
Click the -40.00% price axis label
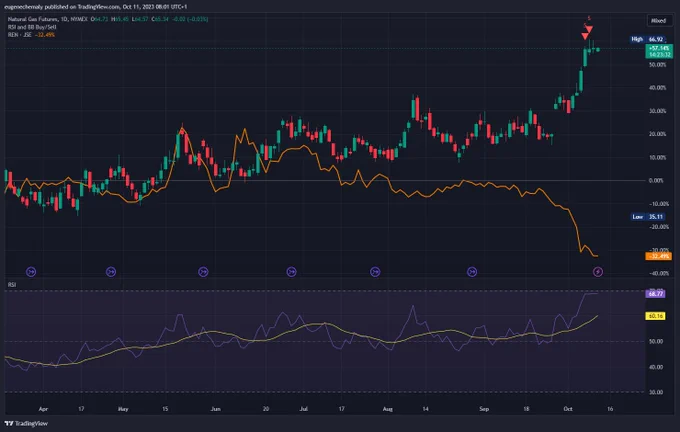click(658, 273)
